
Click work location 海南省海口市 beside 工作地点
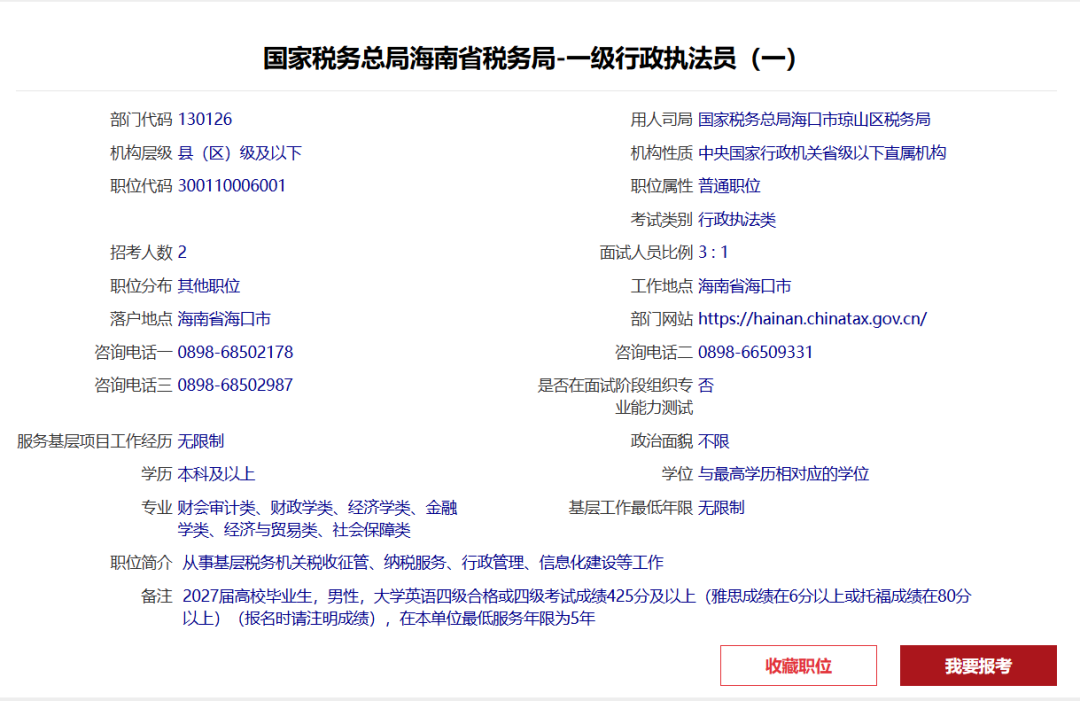point(745,286)
